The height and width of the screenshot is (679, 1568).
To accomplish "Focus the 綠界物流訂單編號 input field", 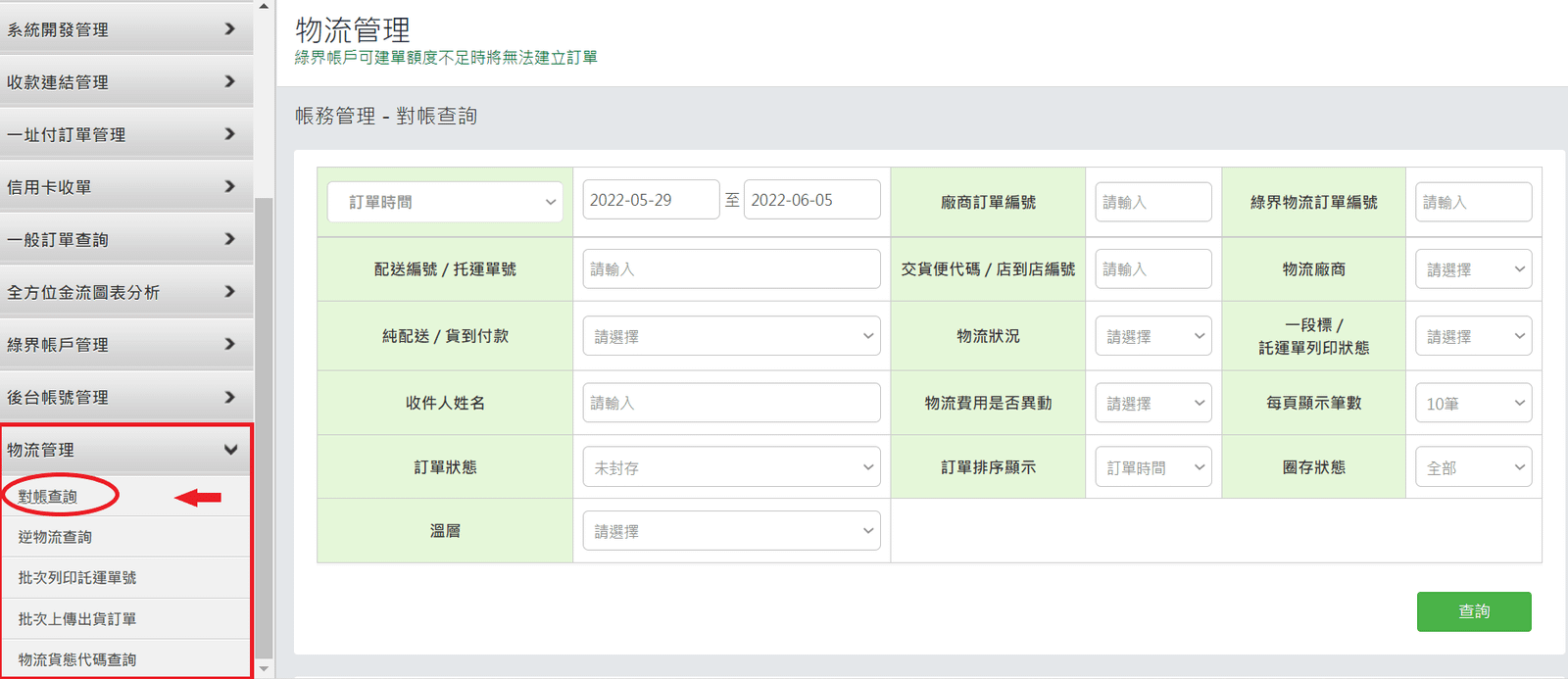I will coord(1474,202).
